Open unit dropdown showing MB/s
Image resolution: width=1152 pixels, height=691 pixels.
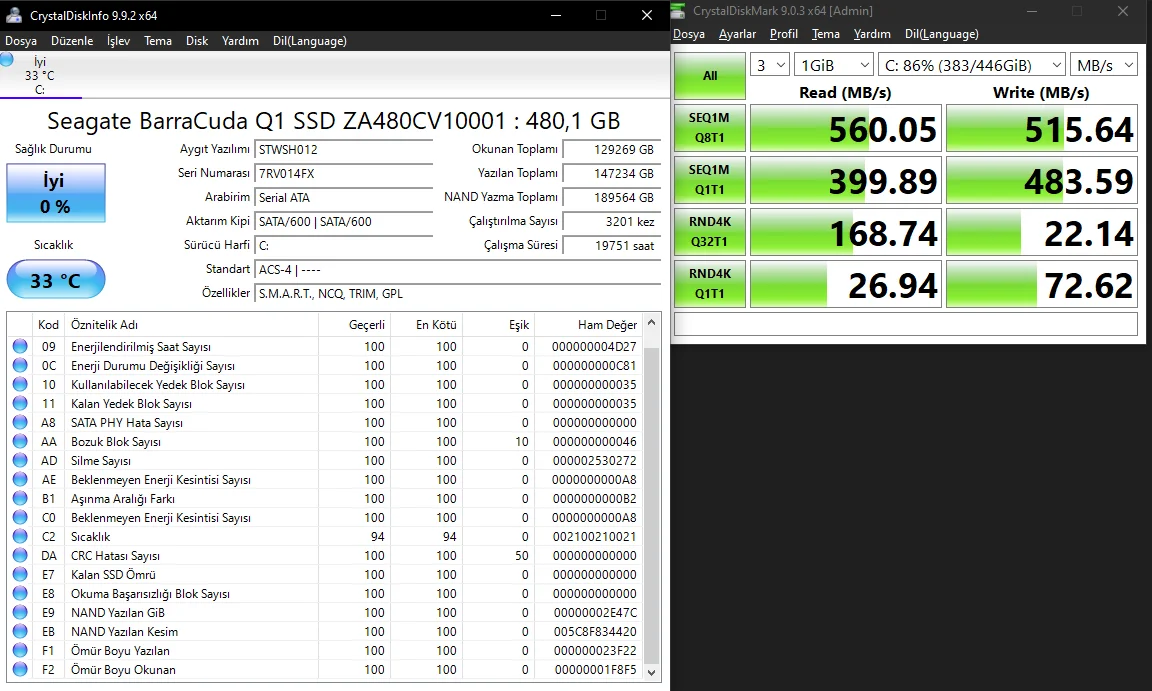point(1104,65)
